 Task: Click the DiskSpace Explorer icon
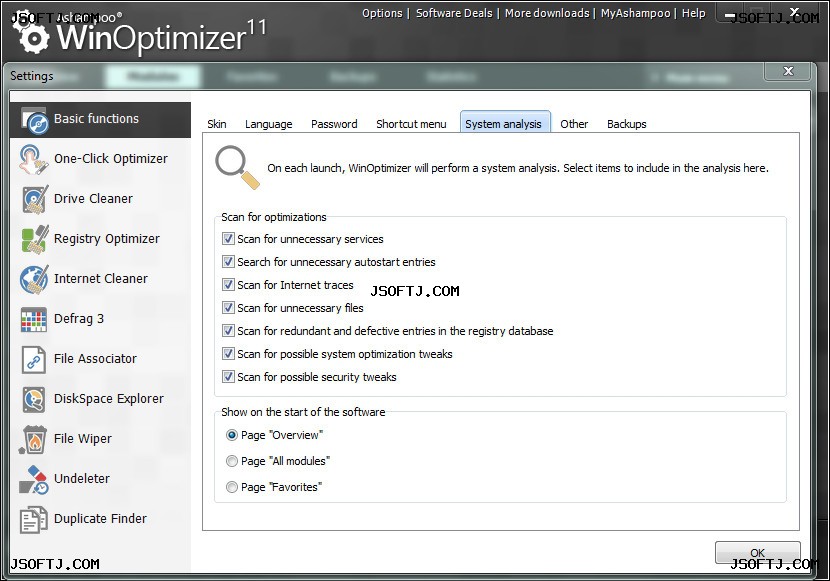[x=34, y=400]
